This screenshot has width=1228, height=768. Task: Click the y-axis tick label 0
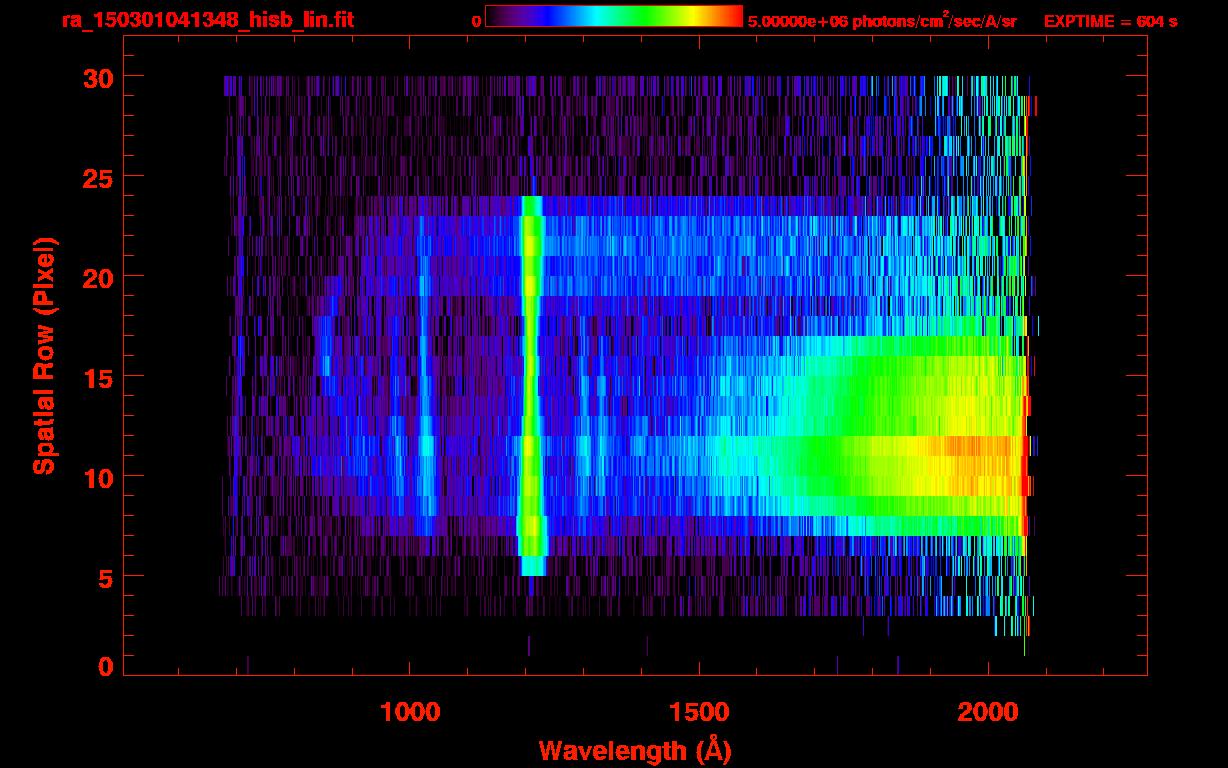point(105,666)
